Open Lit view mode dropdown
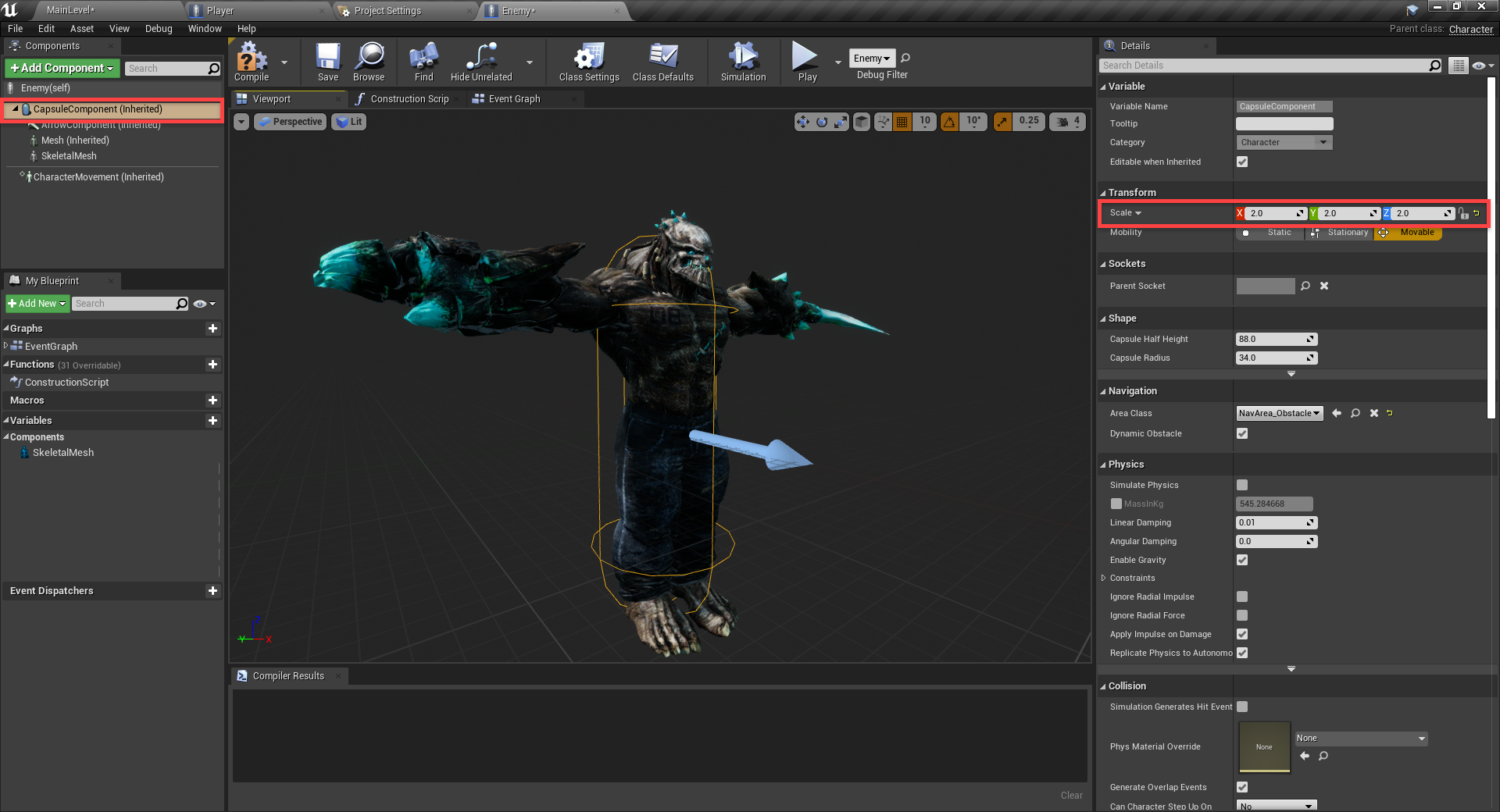The height and width of the screenshot is (812, 1500). coord(349,122)
